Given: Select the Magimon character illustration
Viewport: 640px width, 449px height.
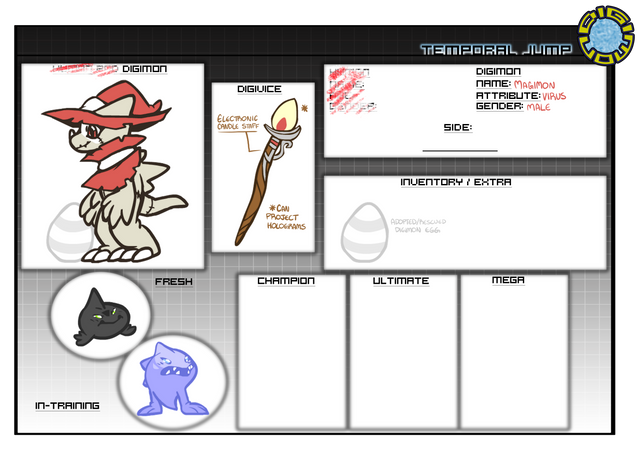Looking at the screenshot, I should [114, 171].
